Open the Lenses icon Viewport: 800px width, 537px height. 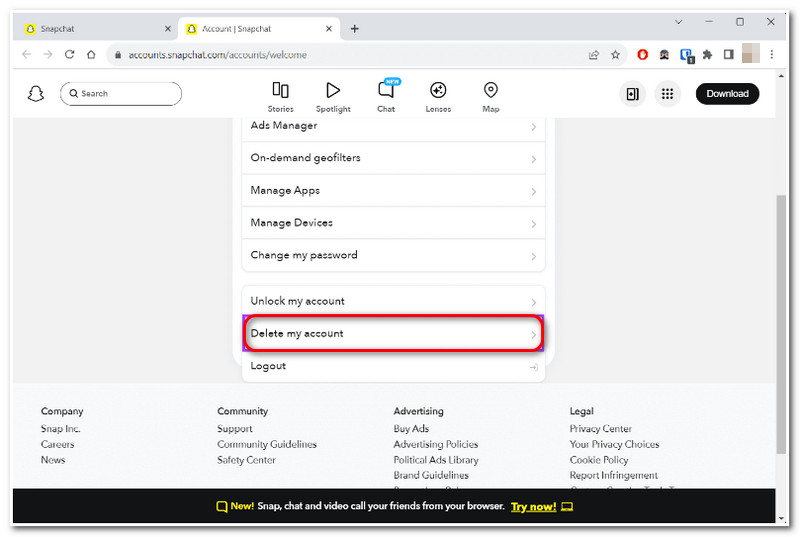coord(438,90)
